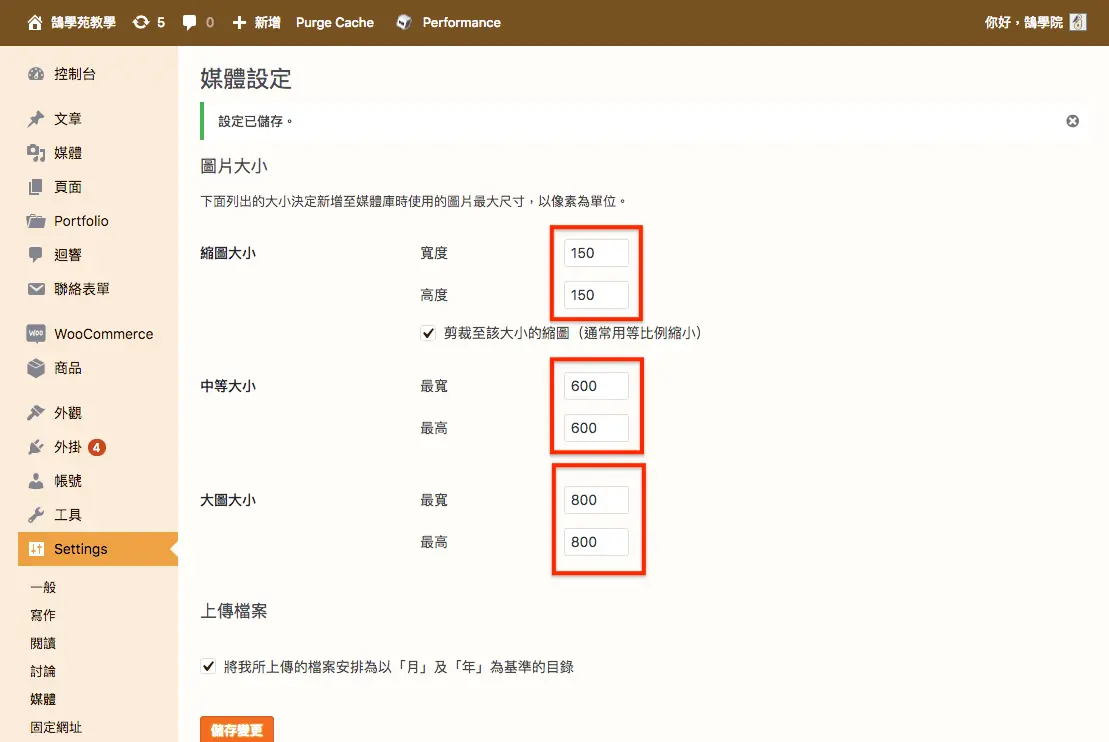Screen dimensions: 1109x742
Task: Click the wrench icon beside 工具
Action: [36, 515]
